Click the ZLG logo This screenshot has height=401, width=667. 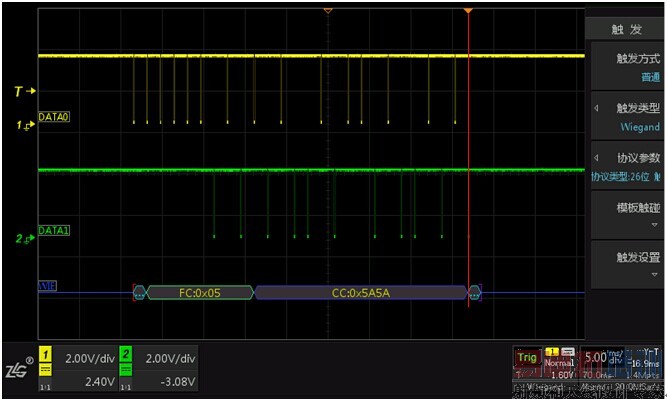coord(19,368)
